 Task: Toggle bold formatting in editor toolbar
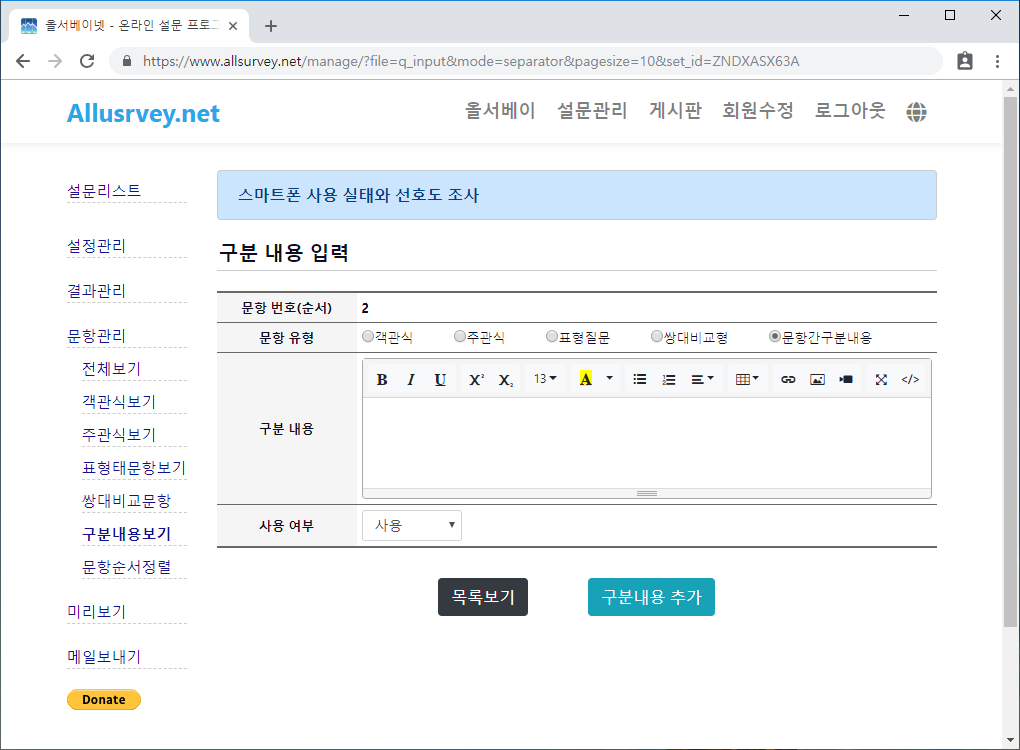tap(382, 380)
